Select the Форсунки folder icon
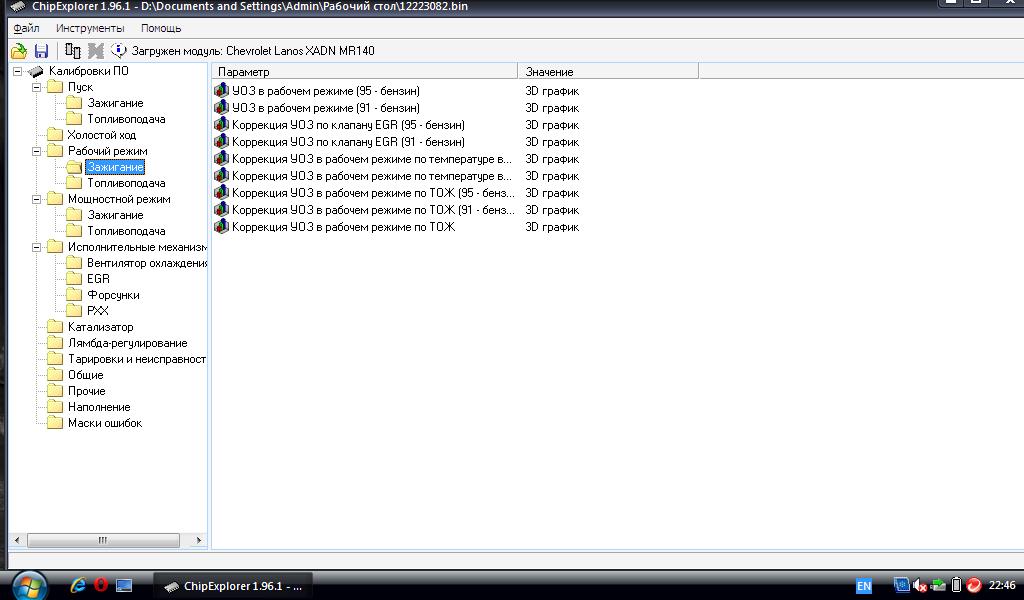1024x600 pixels. coord(75,295)
